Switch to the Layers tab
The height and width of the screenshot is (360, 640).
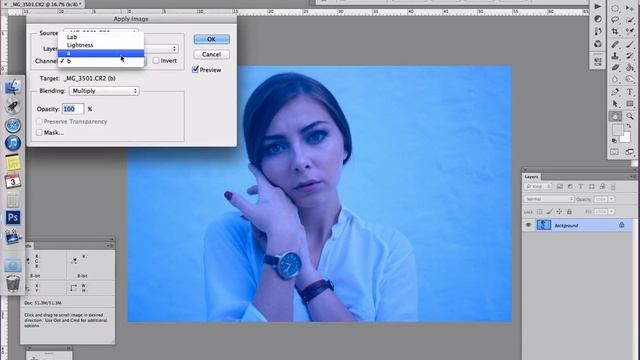tap(531, 176)
